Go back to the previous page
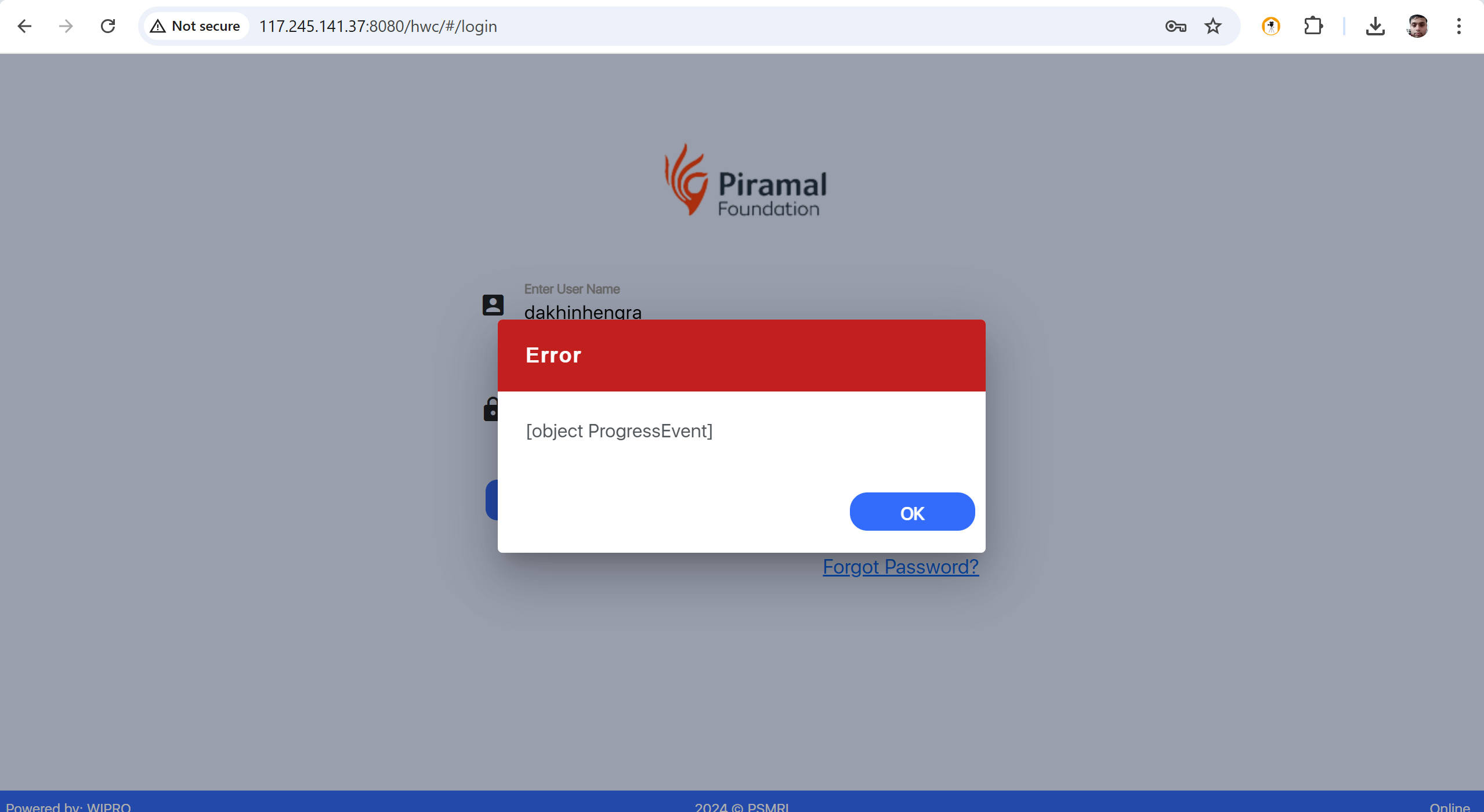1484x812 pixels. [24, 26]
